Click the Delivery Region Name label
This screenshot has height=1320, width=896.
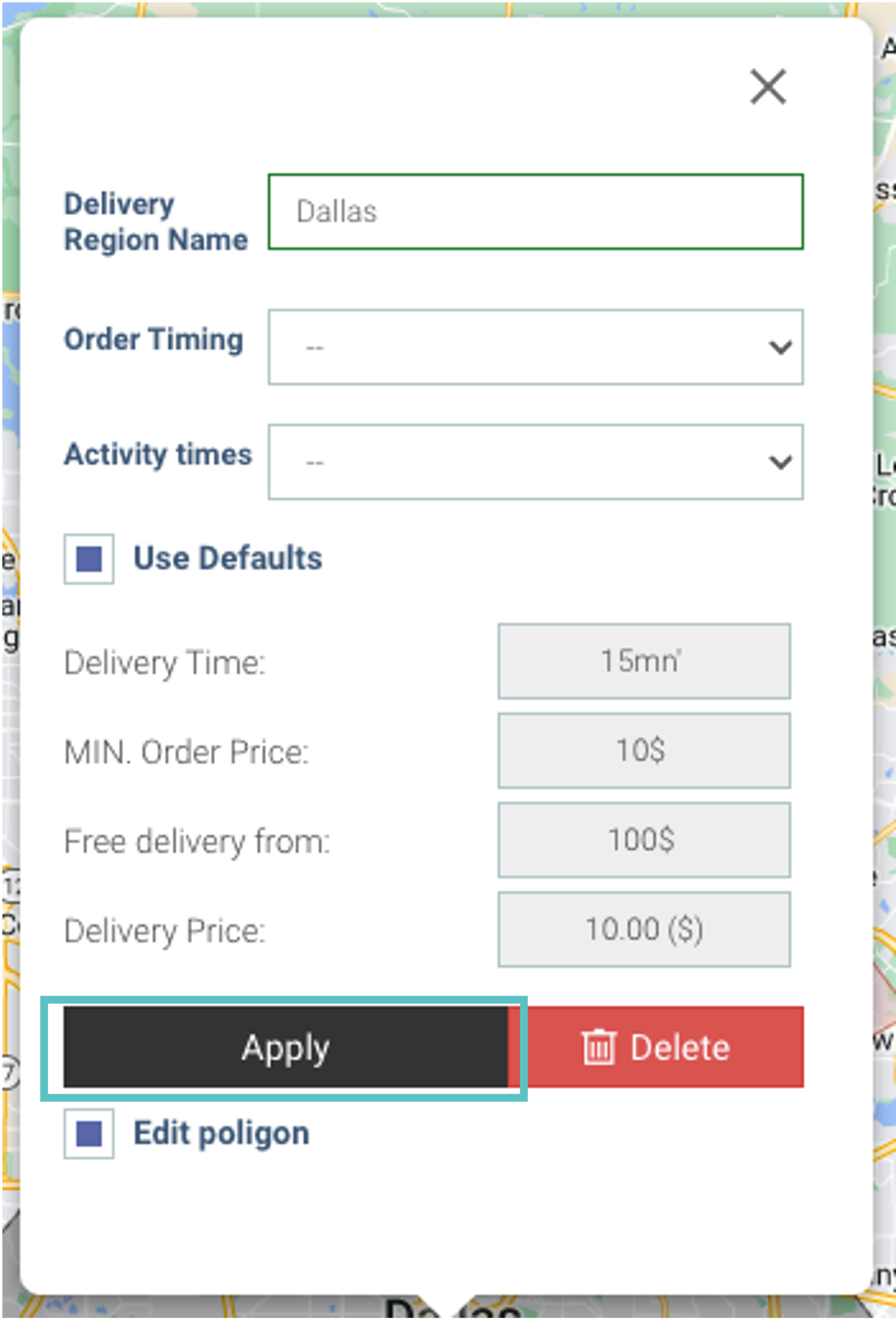click(155, 222)
